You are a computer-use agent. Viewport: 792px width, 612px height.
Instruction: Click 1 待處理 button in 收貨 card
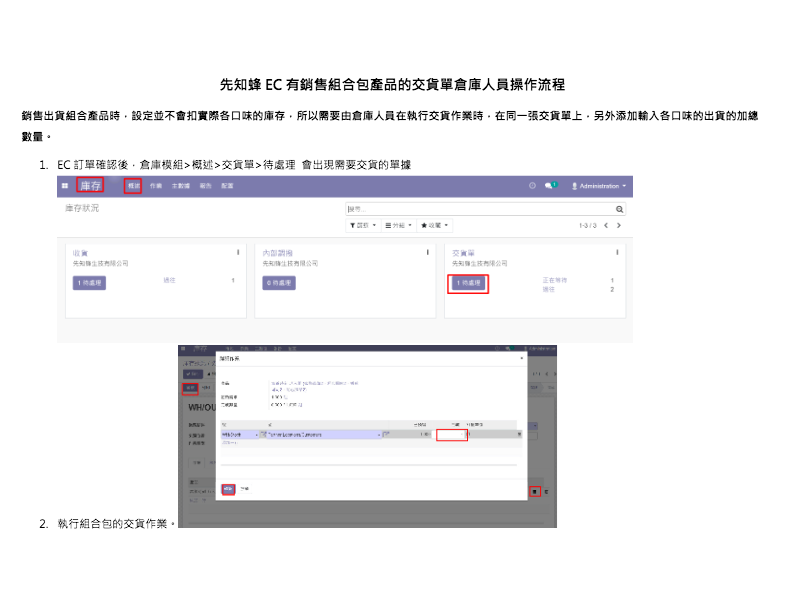(88, 283)
